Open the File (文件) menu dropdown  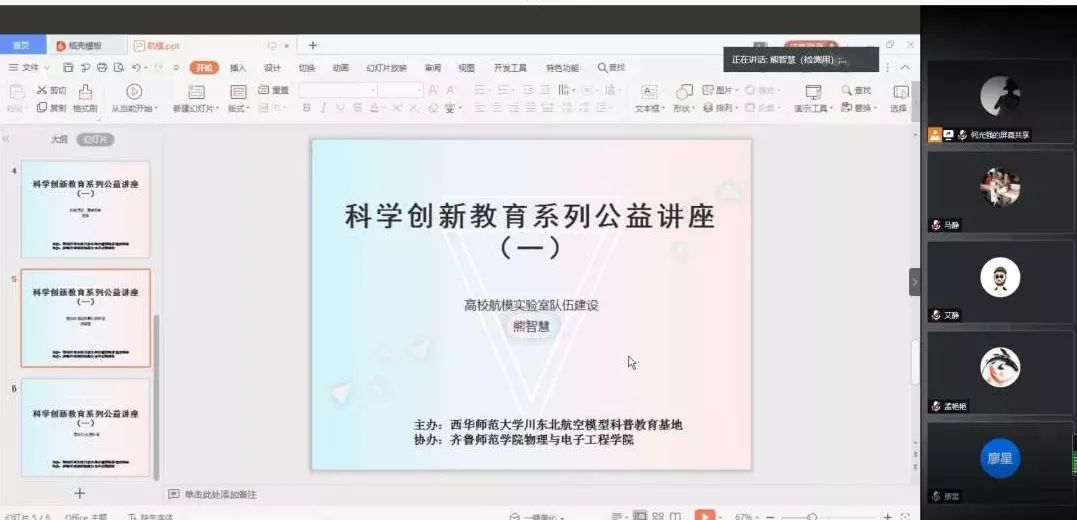tap(30, 67)
